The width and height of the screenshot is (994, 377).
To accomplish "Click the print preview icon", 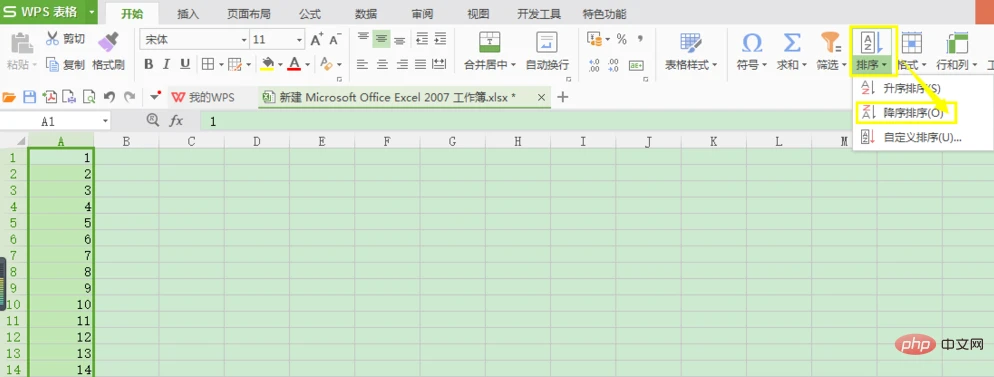I will (x=89, y=97).
